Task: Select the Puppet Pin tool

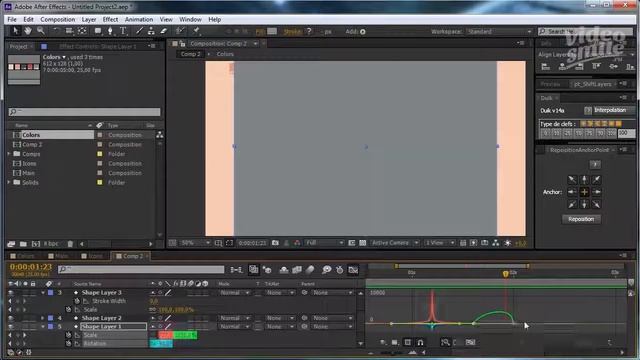Action: pyautogui.click(x=196, y=31)
